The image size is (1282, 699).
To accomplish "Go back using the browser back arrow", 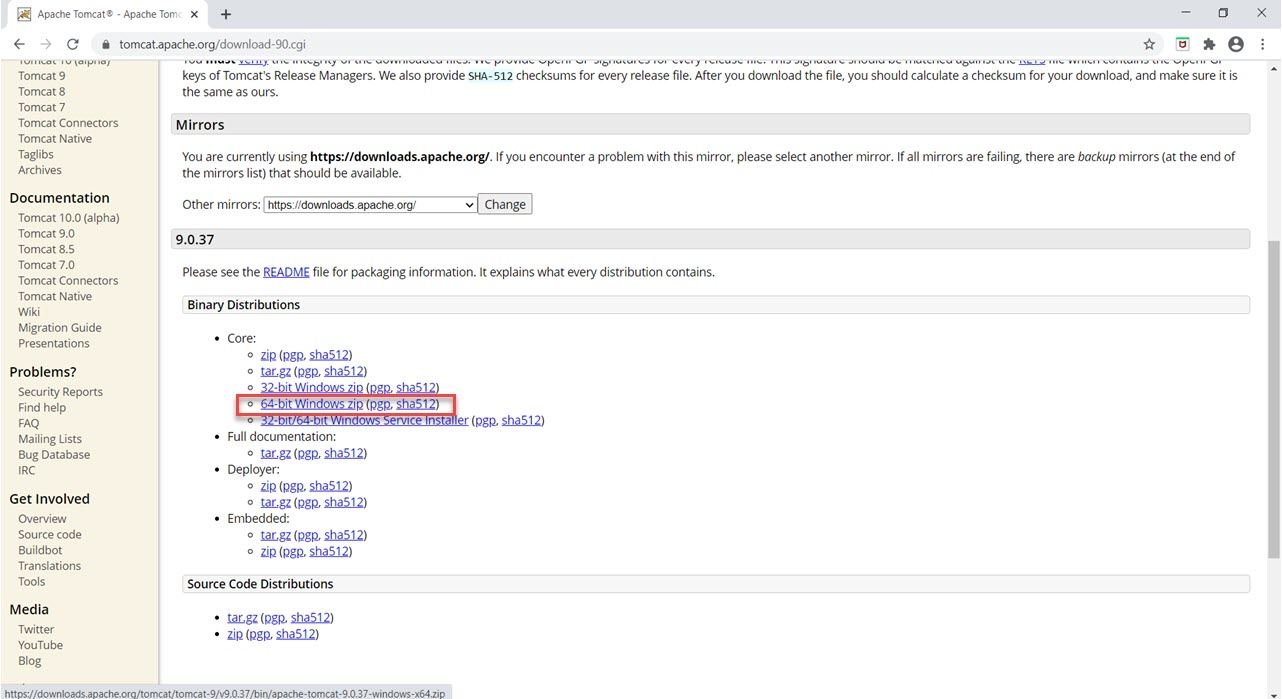I will [19, 44].
